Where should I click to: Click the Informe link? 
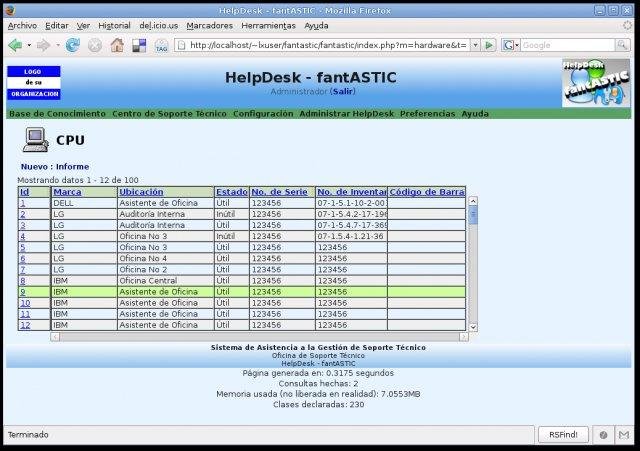72,167
